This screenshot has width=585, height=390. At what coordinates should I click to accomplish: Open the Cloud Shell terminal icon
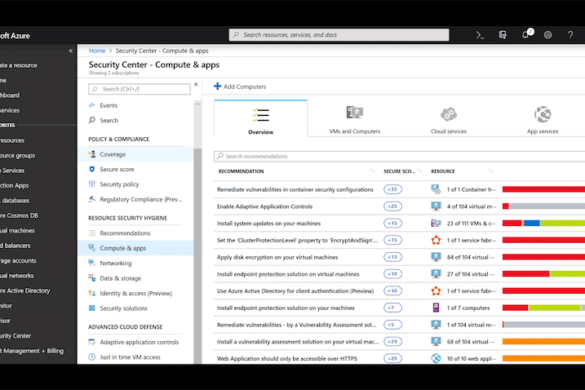click(480, 35)
